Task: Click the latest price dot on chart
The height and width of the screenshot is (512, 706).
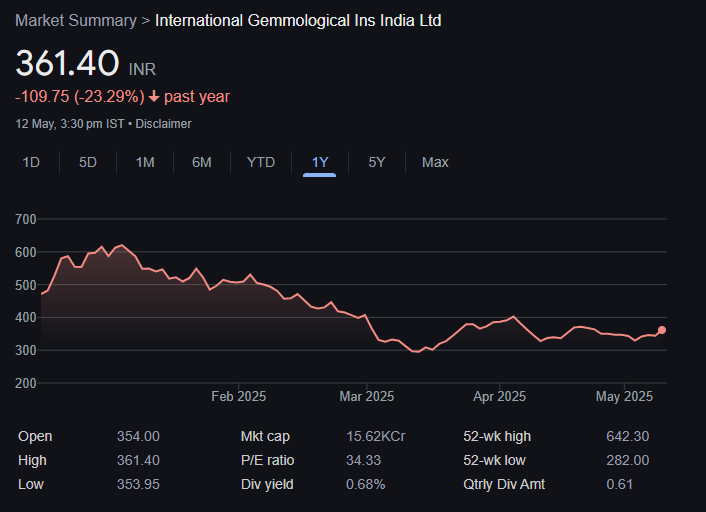Action: [x=661, y=330]
